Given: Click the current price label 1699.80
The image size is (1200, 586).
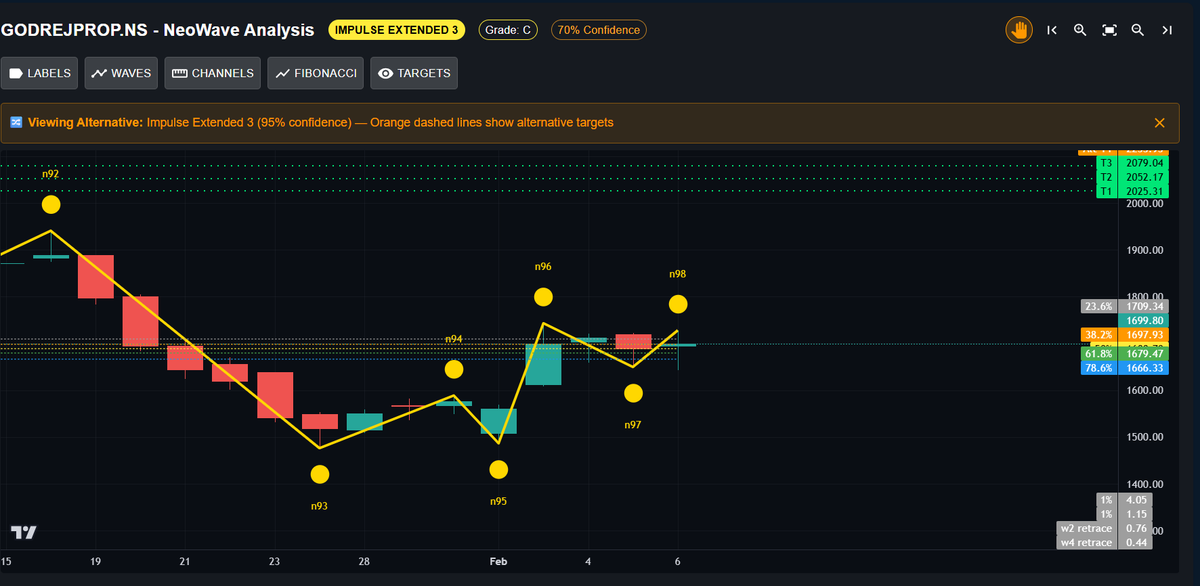Looking at the screenshot, I should [1144, 320].
